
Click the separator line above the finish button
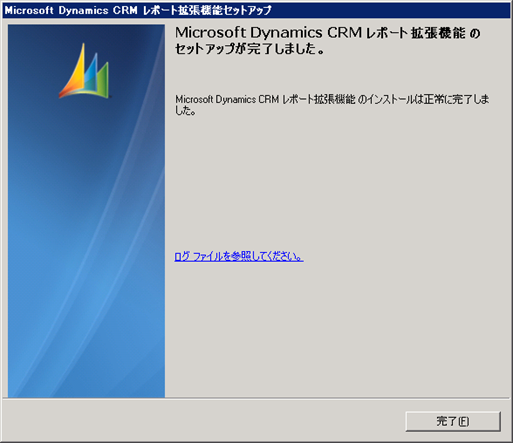(x=256, y=398)
